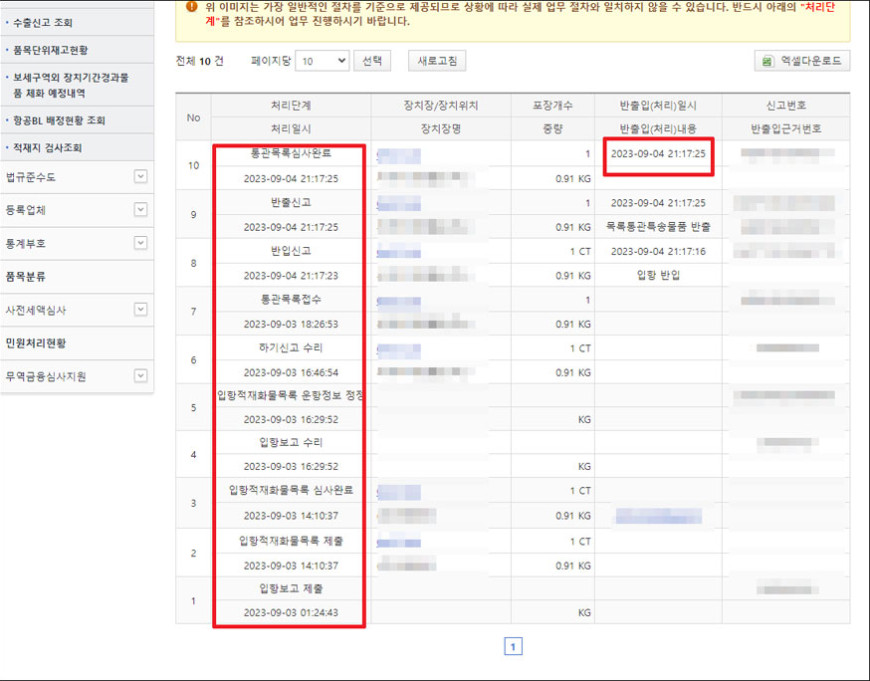
Task: Click the 엑셀다운로드 button
Action: (802, 61)
